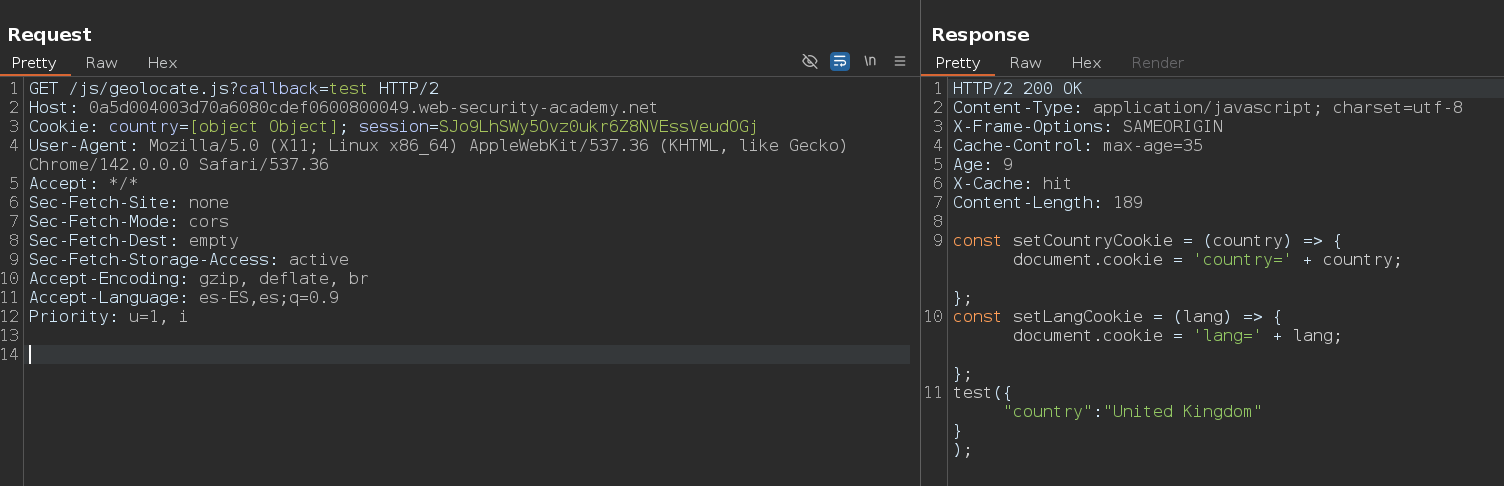Click the Host header hostname value
The width and height of the screenshot is (1504, 486).
click(x=373, y=108)
